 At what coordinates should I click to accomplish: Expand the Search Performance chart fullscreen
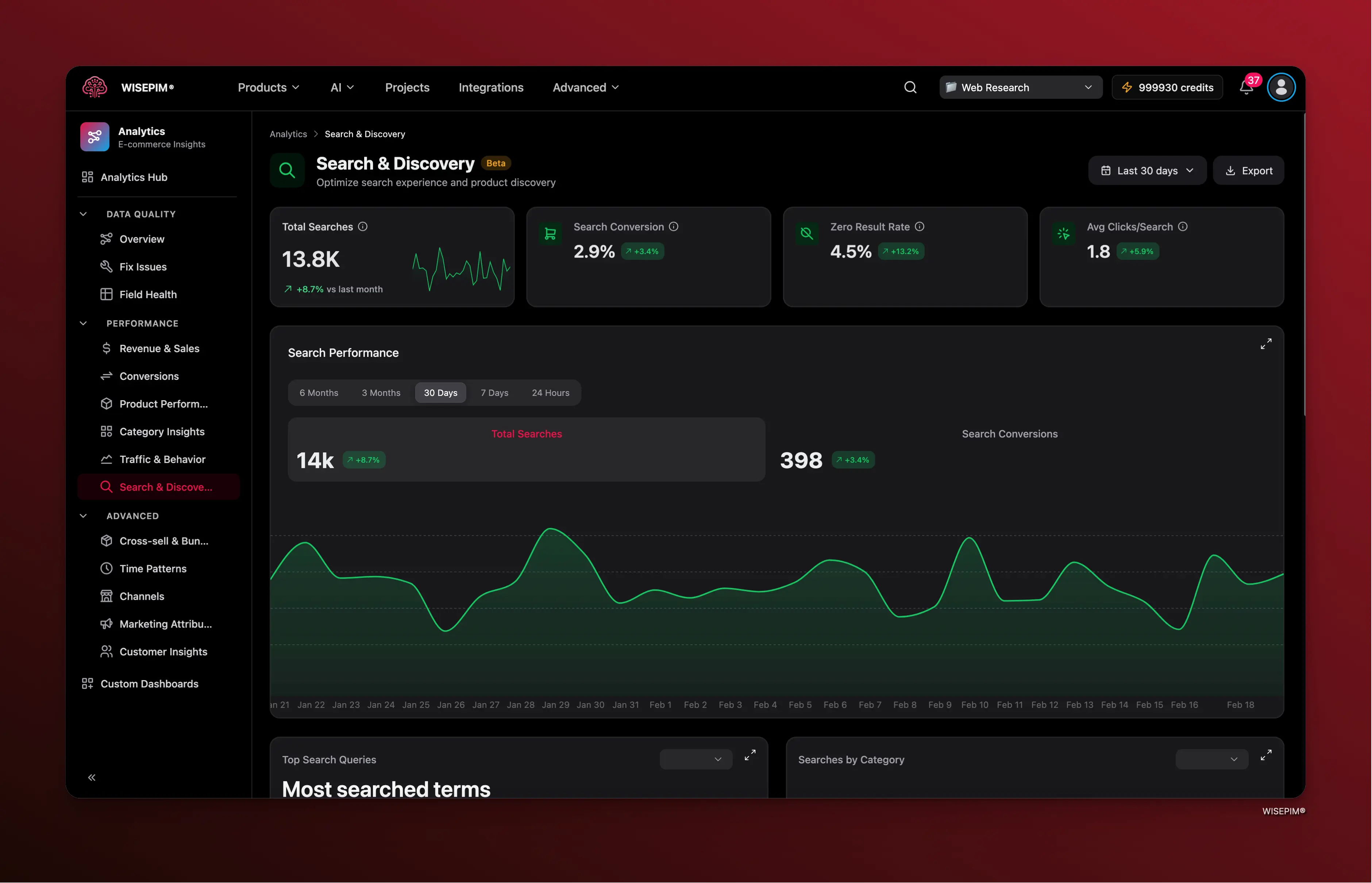pos(1267,343)
